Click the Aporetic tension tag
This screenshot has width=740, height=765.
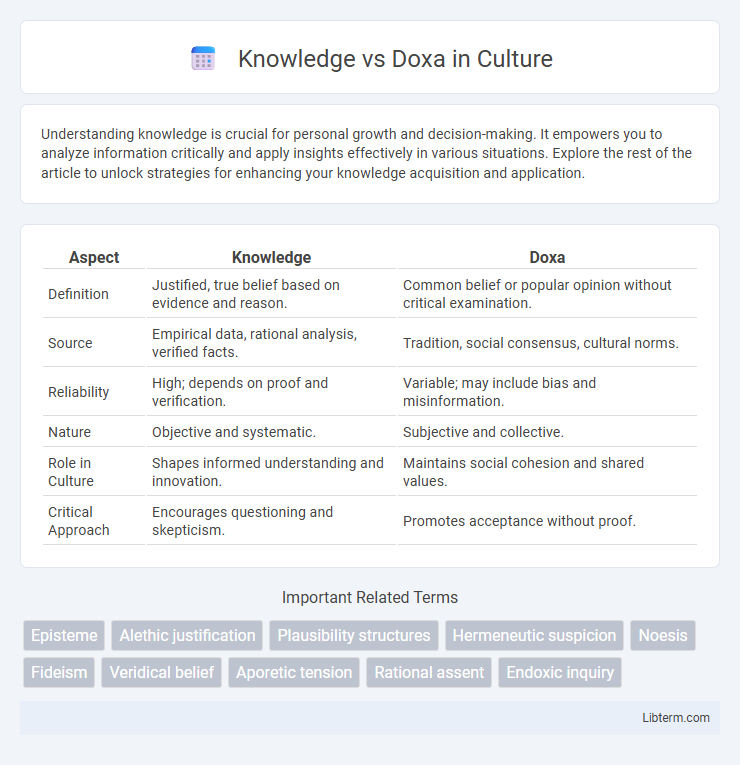pyautogui.click(x=294, y=672)
